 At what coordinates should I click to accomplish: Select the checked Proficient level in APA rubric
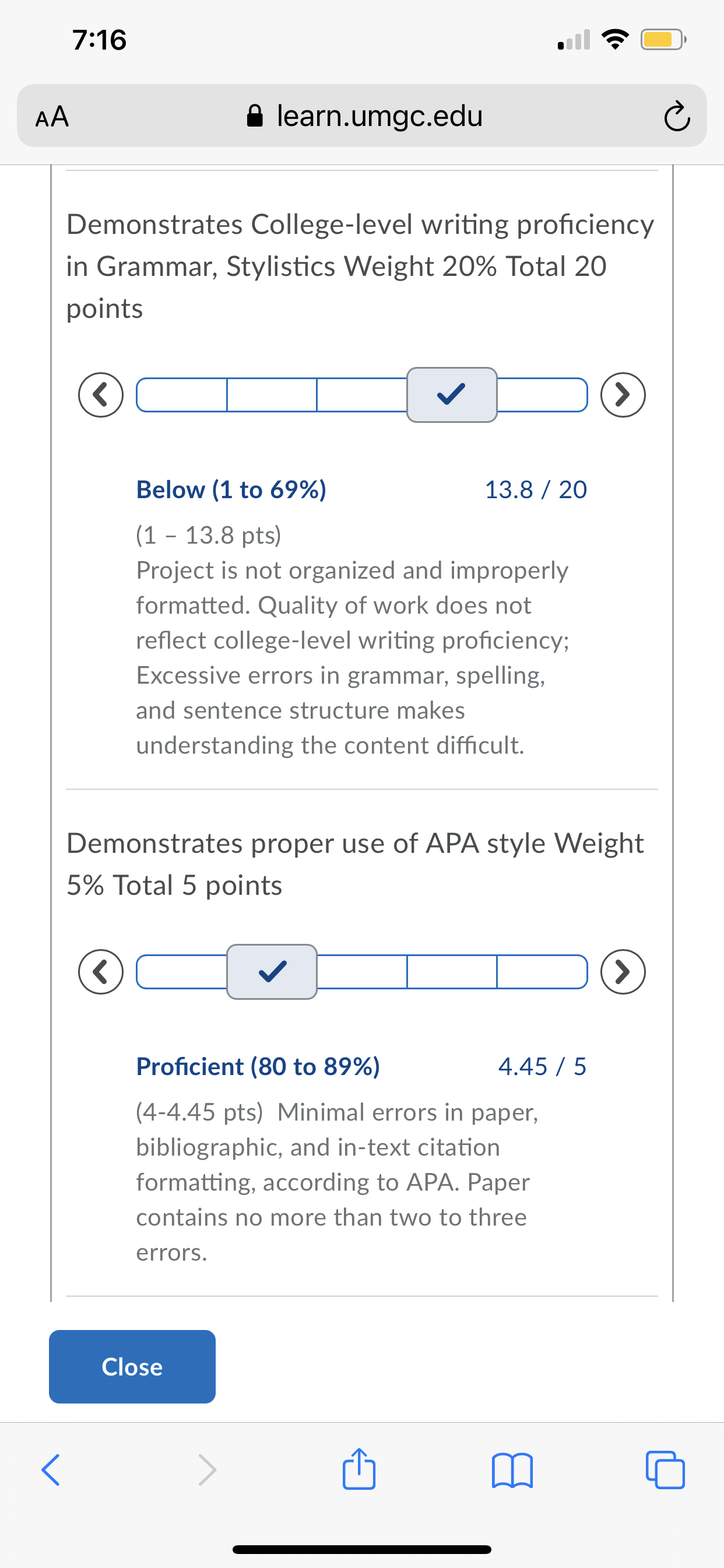click(x=272, y=971)
